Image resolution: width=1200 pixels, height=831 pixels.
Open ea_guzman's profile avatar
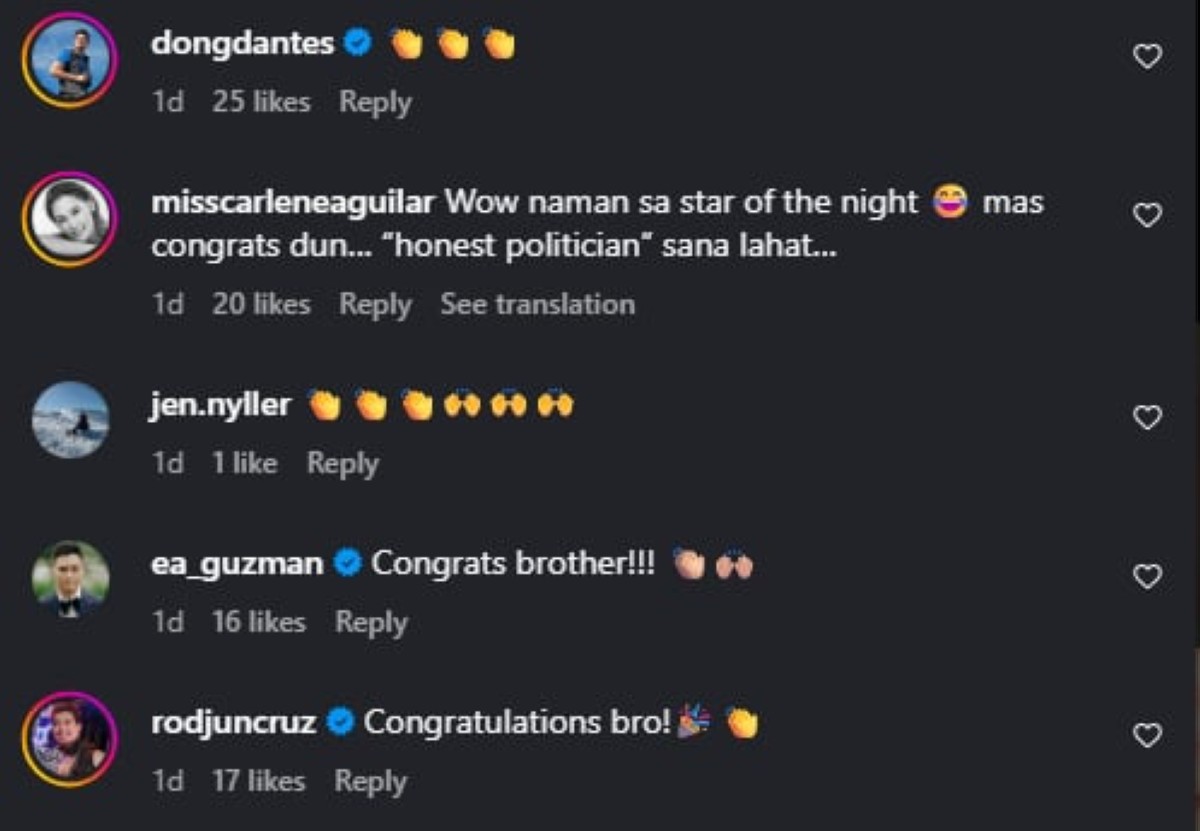tap(70, 579)
